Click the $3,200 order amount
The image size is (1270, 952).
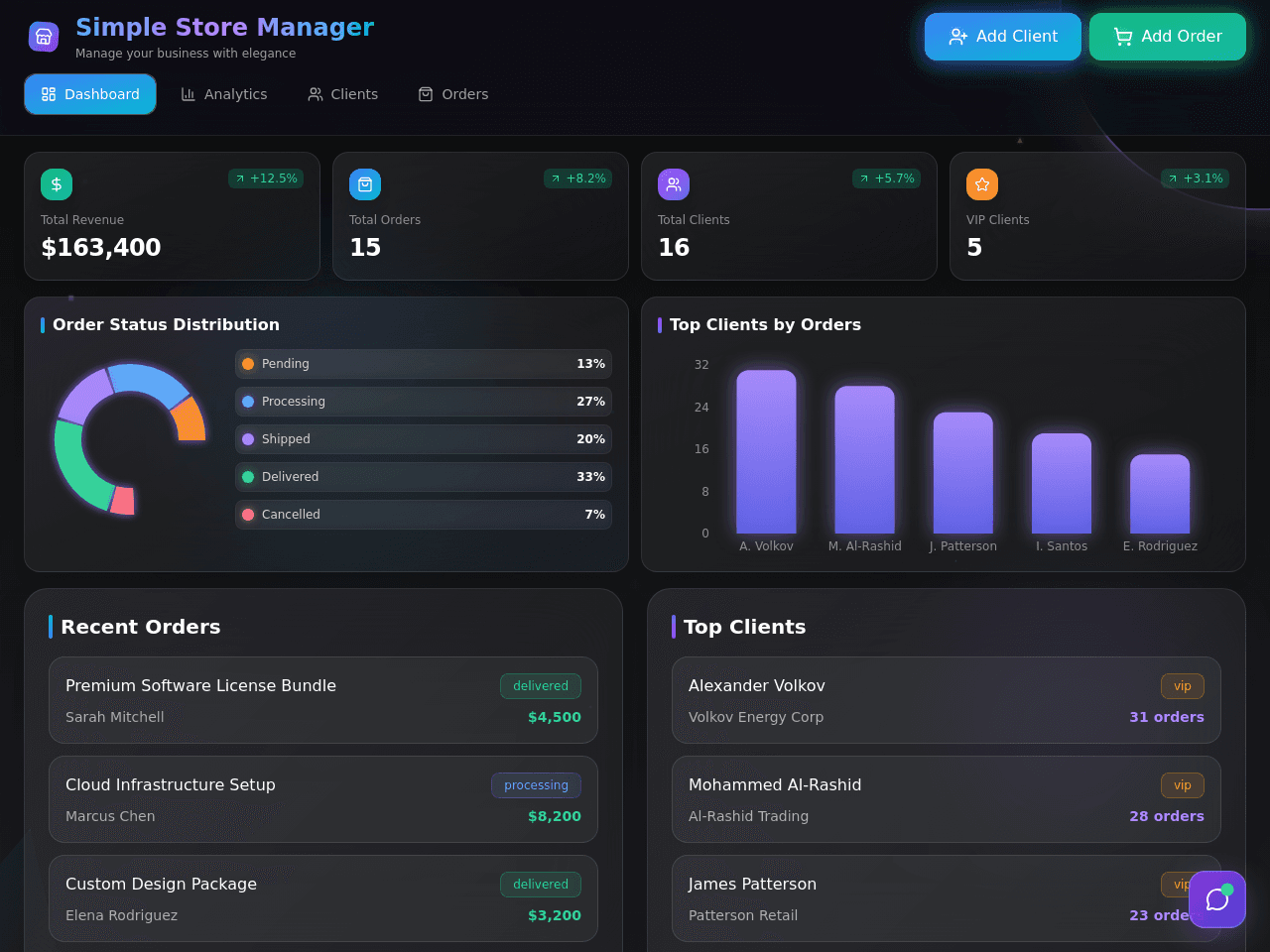coord(555,915)
